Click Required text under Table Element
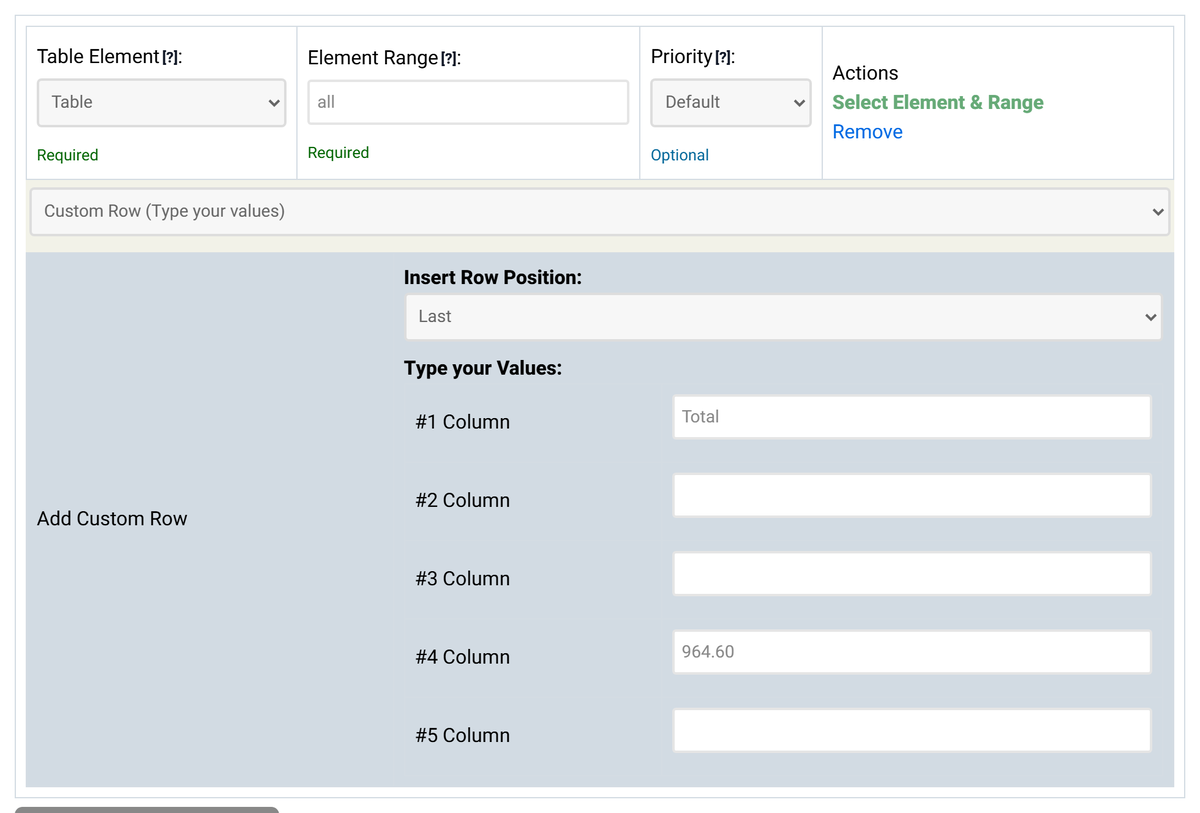The image size is (1200, 813). click(68, 155)
